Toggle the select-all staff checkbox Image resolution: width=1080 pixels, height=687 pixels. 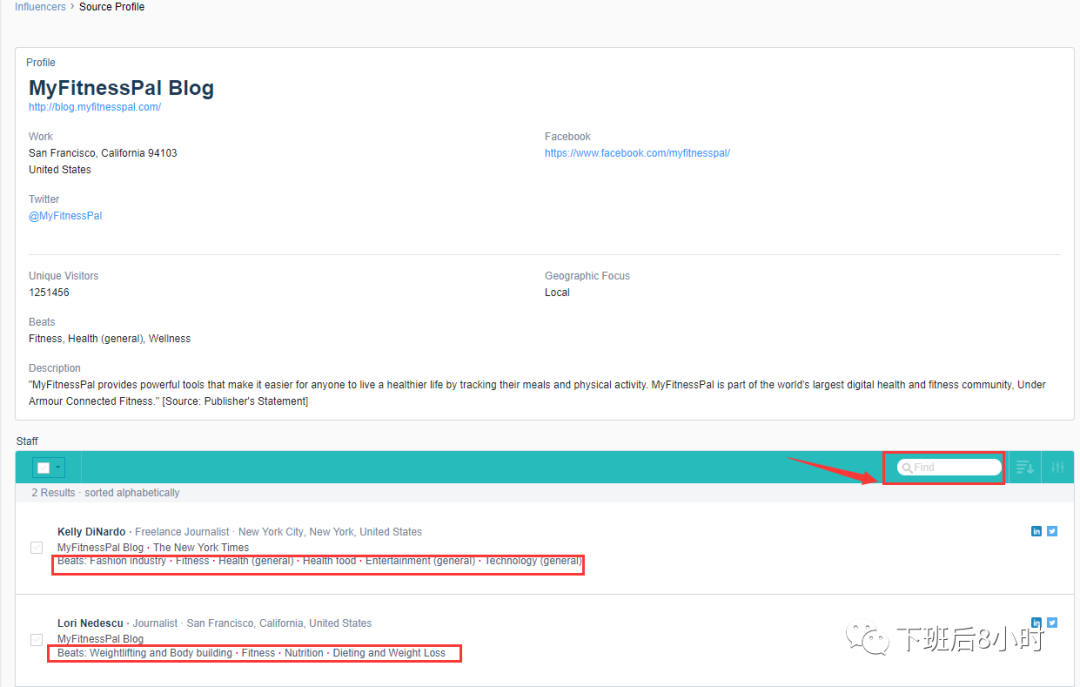43,468
